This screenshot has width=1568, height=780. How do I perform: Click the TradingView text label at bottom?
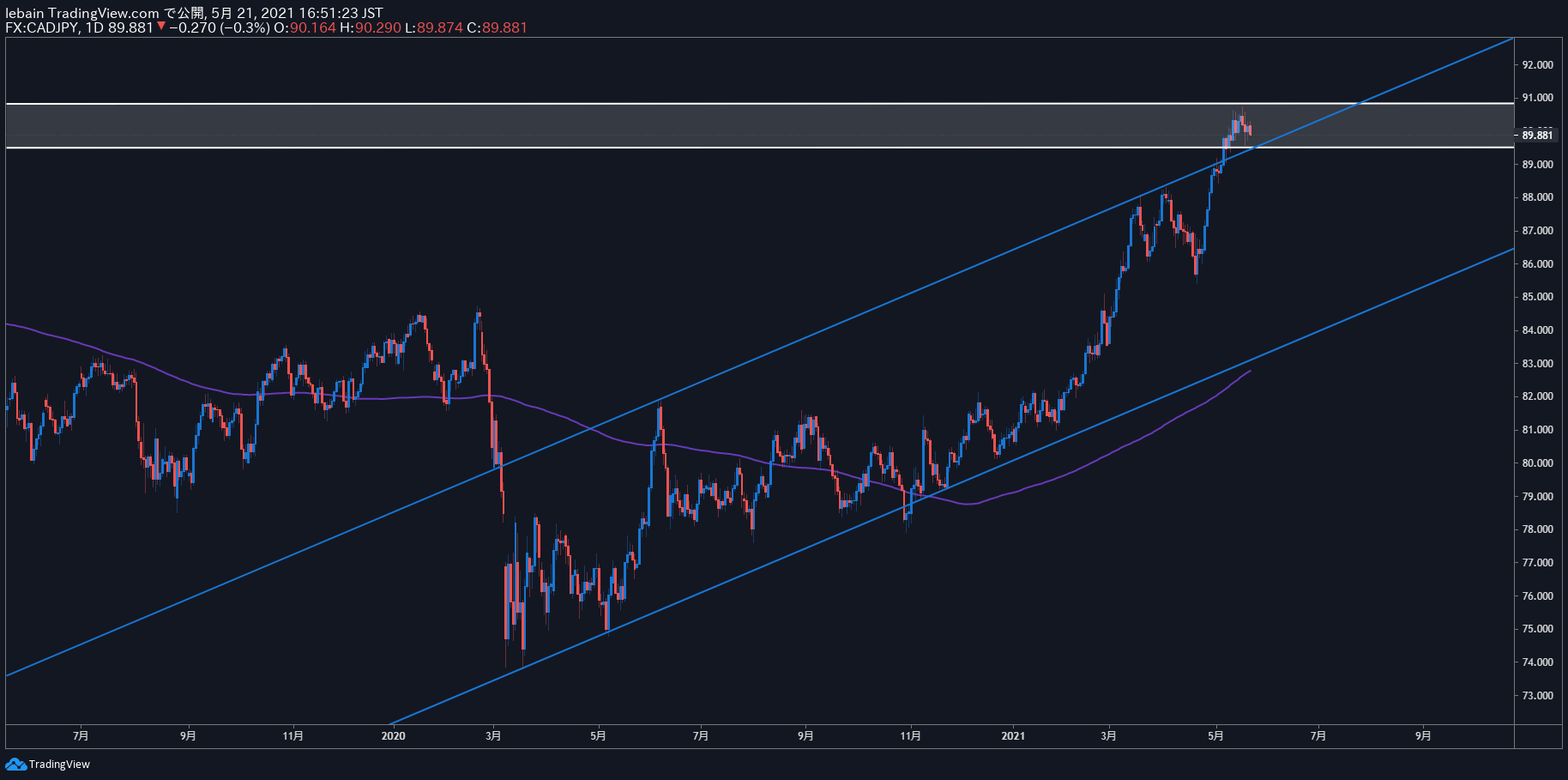pos(59,765)
